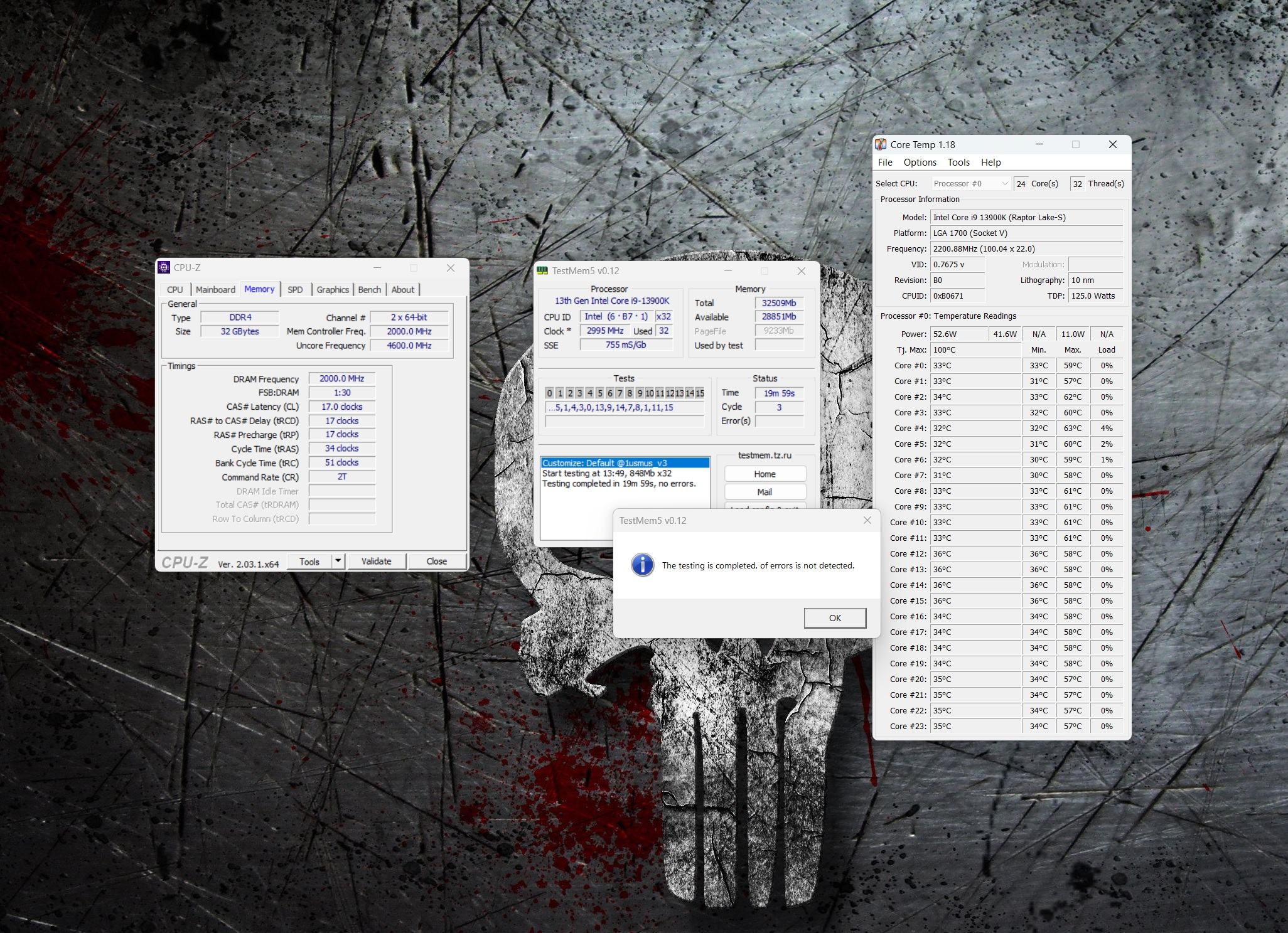
Task: Minimize the Core Temp window
Action: [x=1039, y=144]
